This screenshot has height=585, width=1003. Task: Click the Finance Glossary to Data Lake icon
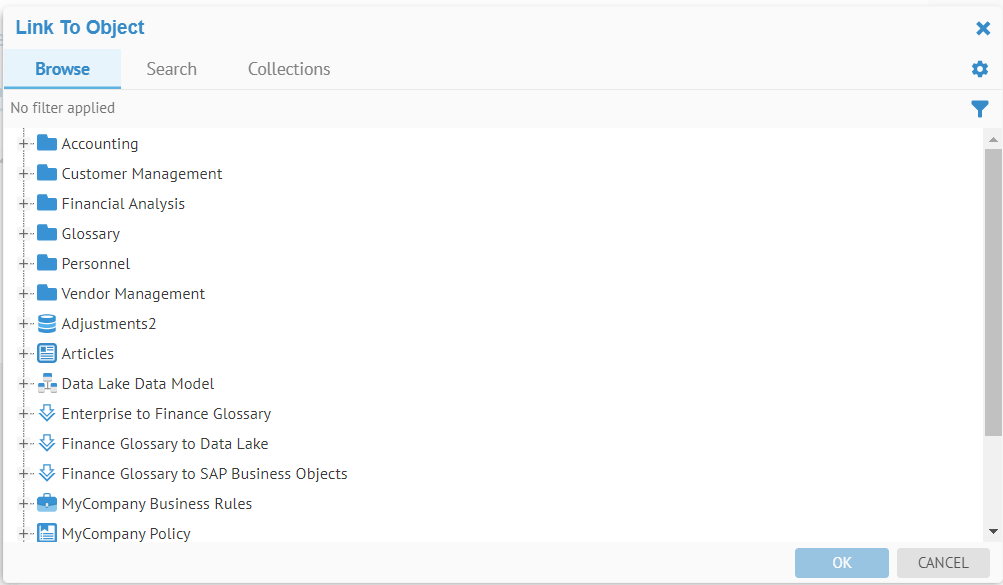pos(47,444)
